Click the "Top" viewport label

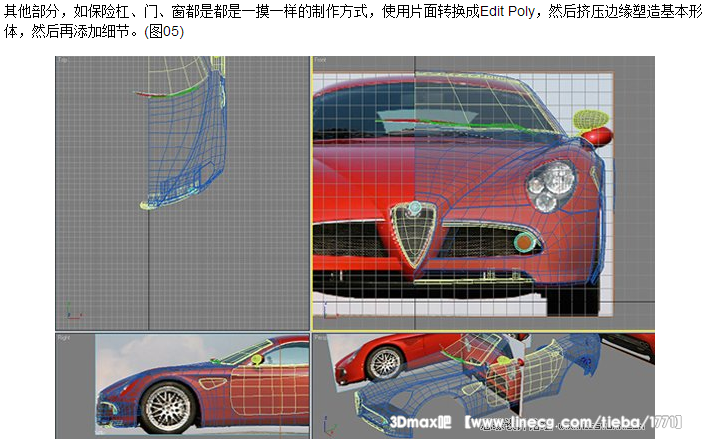tap(62, 60)
